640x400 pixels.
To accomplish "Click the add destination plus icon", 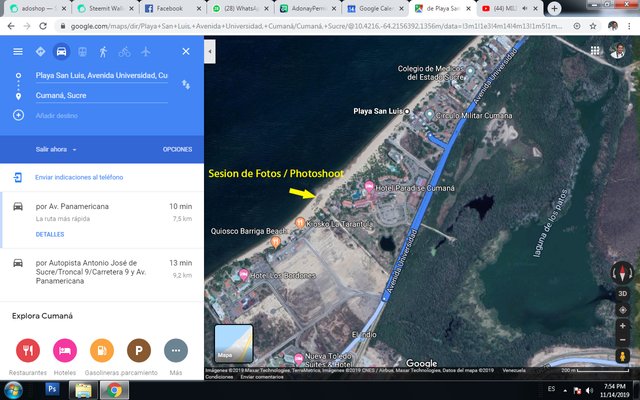I will 18,115.
